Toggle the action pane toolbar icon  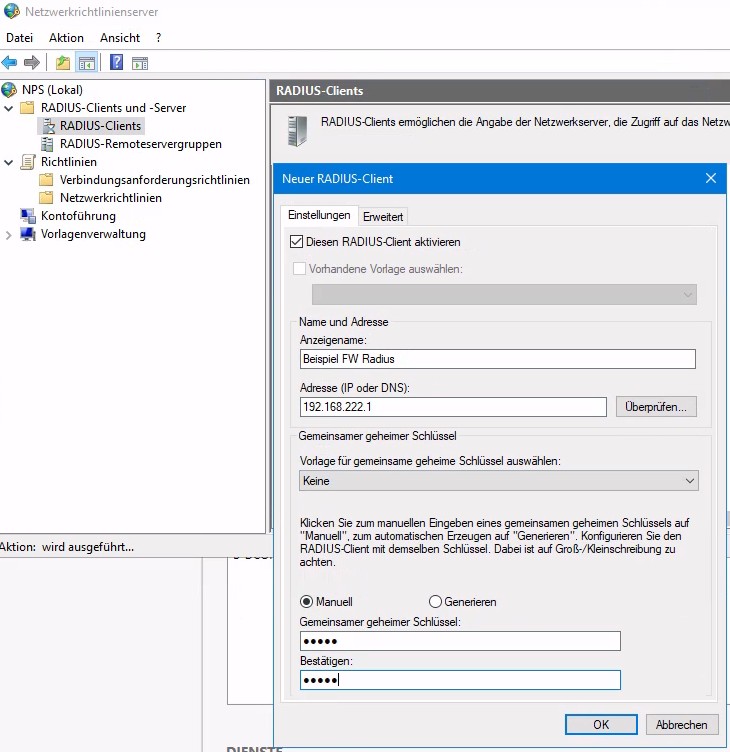point(140,63)
